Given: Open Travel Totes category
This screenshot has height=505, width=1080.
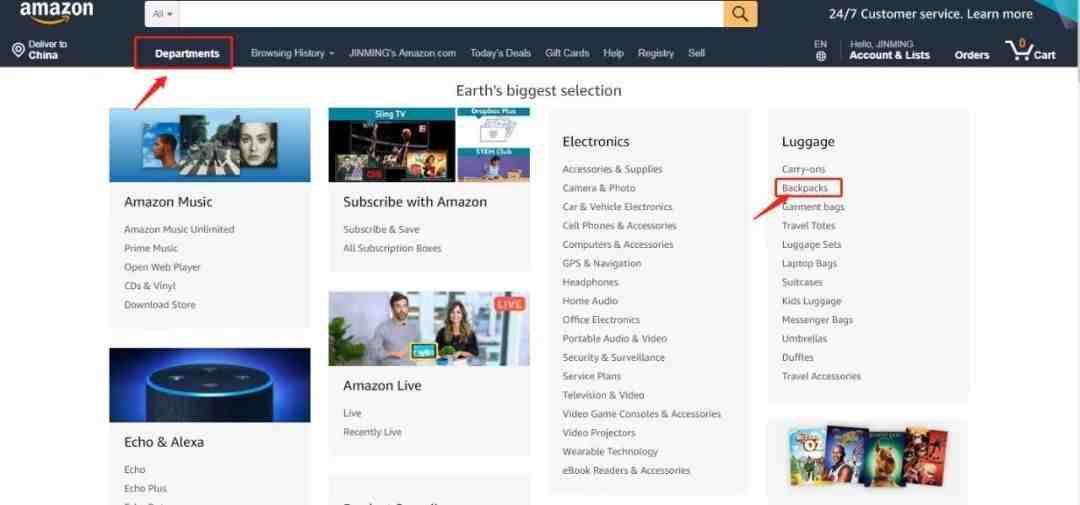Looking at the screenshot, I should pos(808,226).
